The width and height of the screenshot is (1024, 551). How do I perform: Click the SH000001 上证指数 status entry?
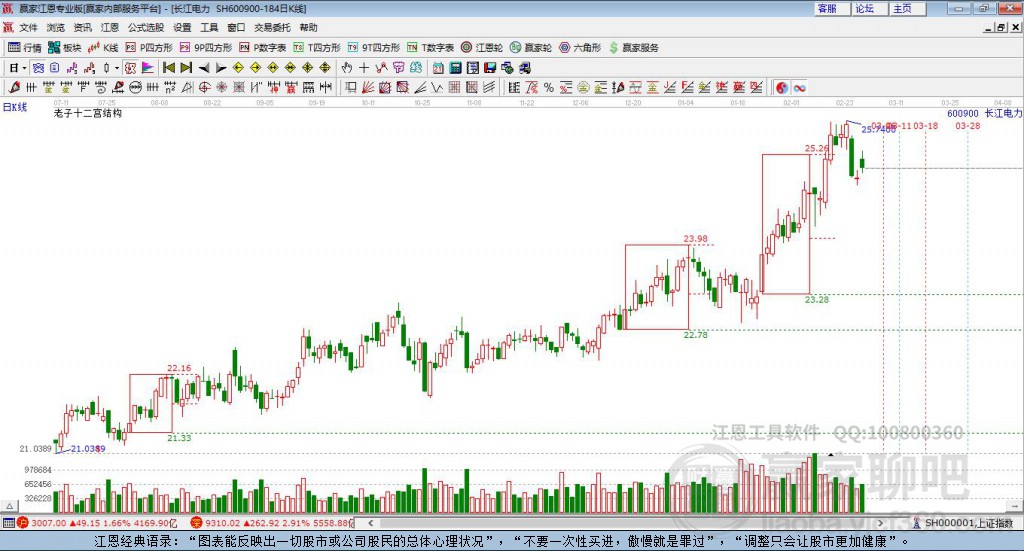963,523
